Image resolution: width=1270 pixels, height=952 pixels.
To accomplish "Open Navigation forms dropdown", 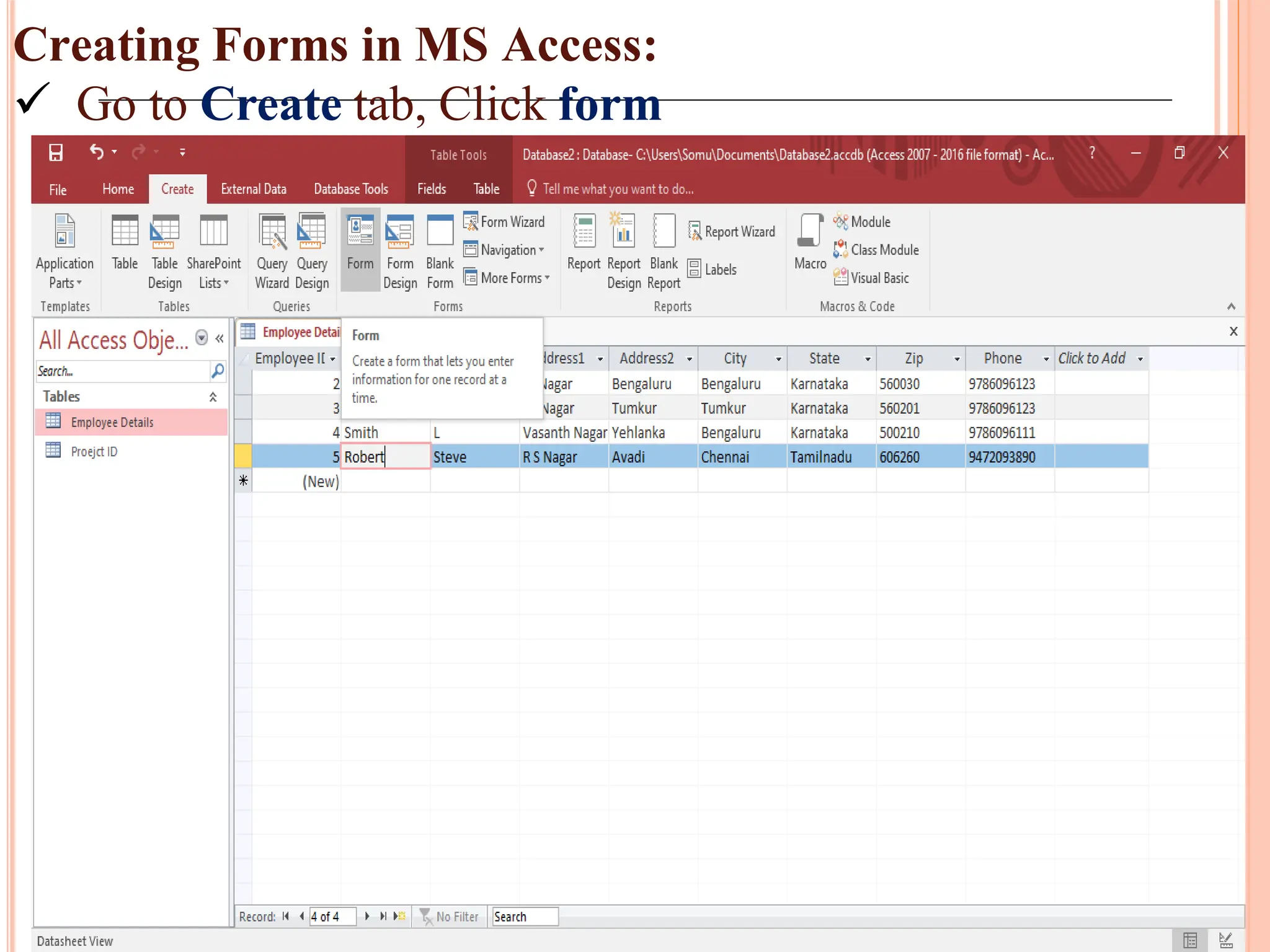I will coord(504,250).
